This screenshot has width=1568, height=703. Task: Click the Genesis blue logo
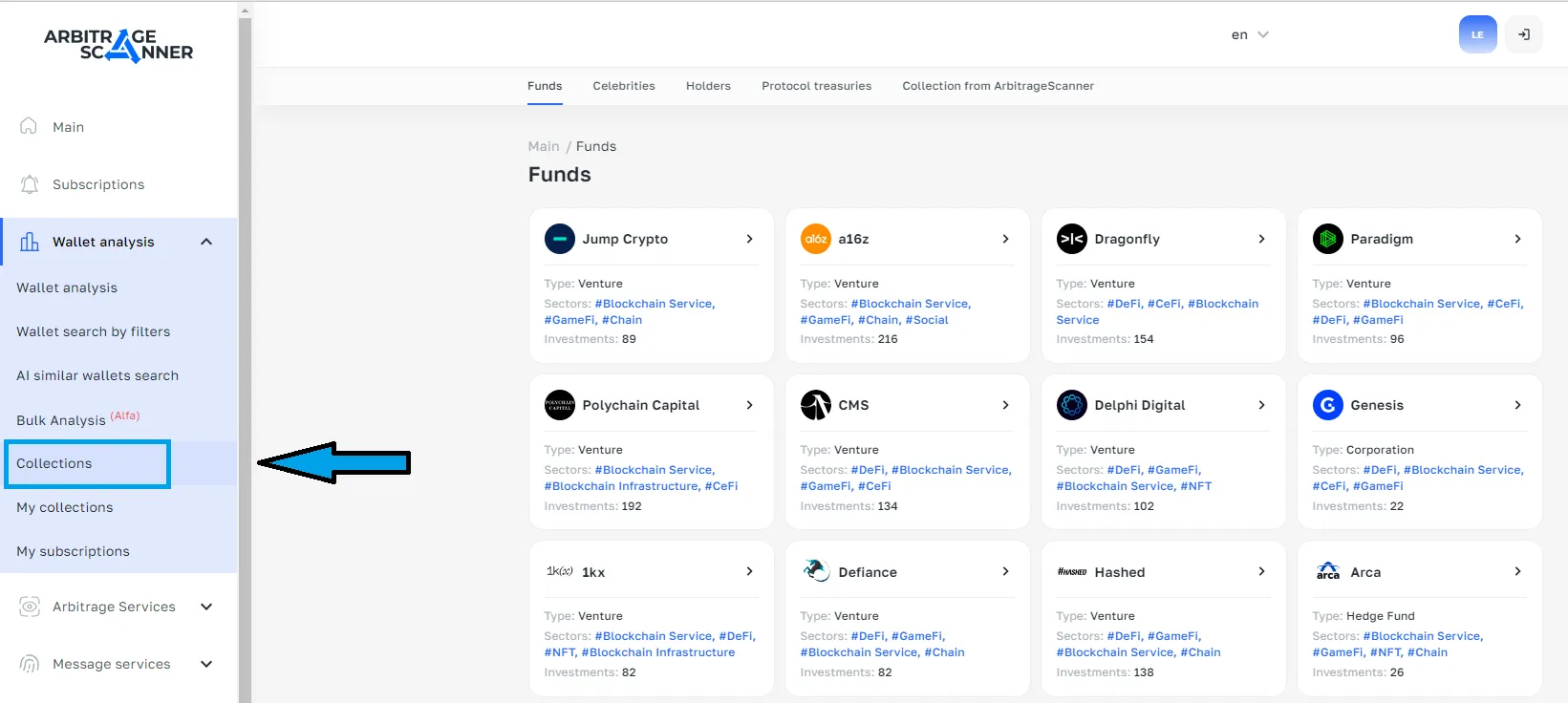pyautogui.click(x=1328, y=405)
